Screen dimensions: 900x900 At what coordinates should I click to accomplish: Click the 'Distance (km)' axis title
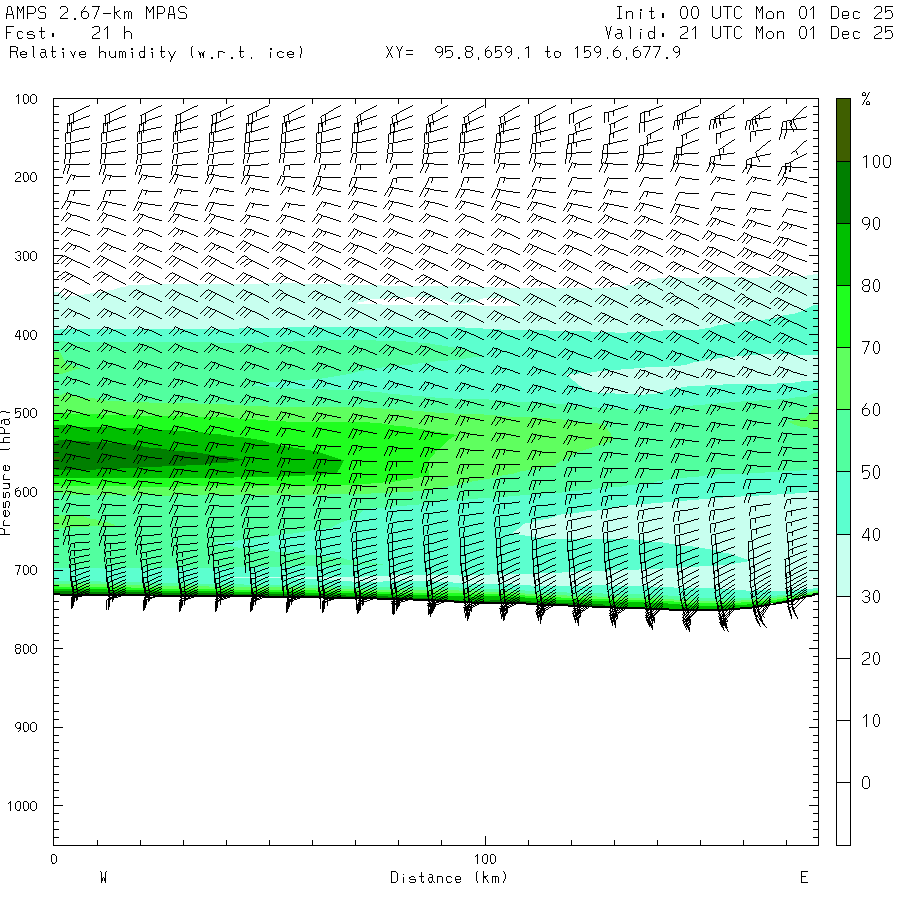coord(448,878)
